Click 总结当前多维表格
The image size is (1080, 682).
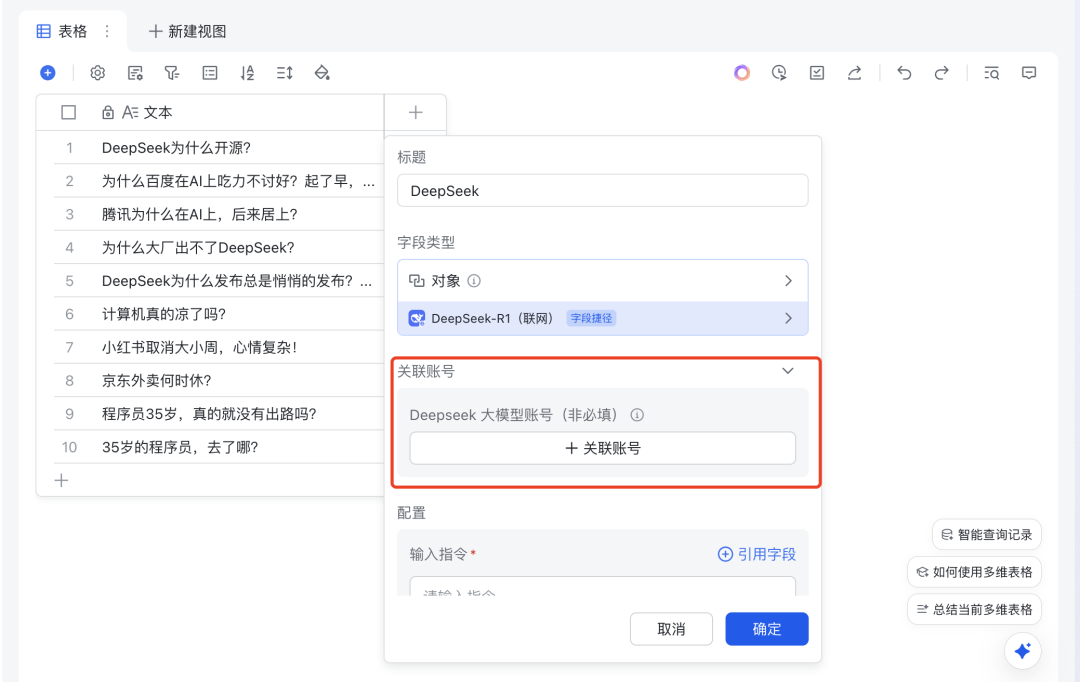[x=975, y=609]
